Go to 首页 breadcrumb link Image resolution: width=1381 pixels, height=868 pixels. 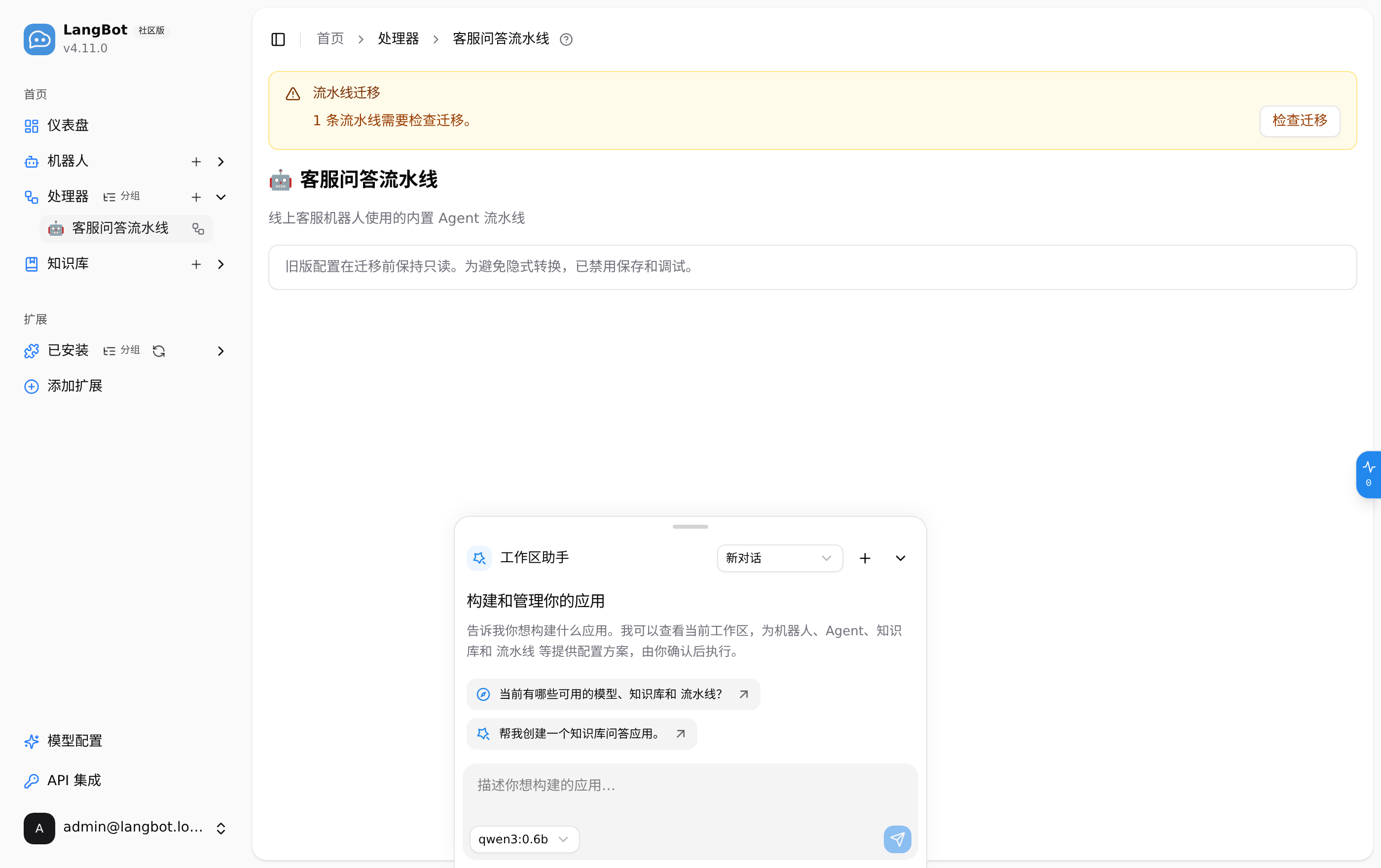(330, 39)
